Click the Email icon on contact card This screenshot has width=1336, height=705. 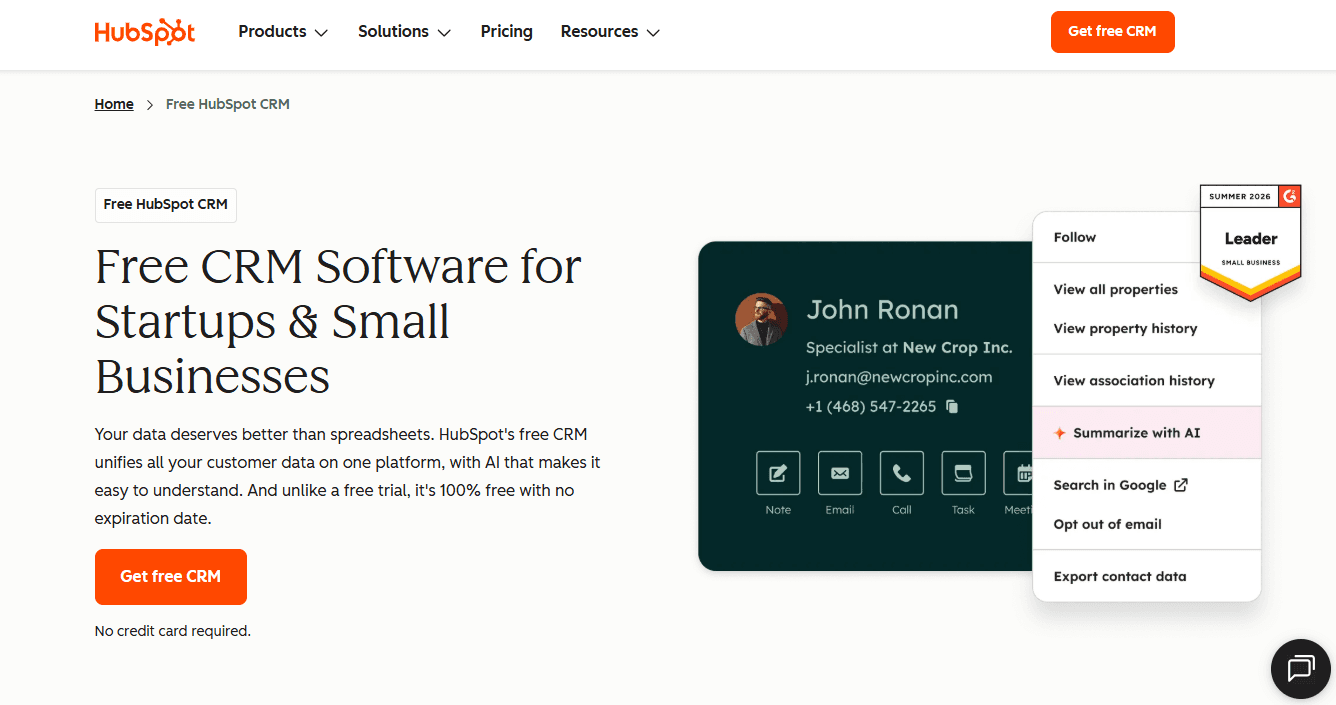coord(840,473)
